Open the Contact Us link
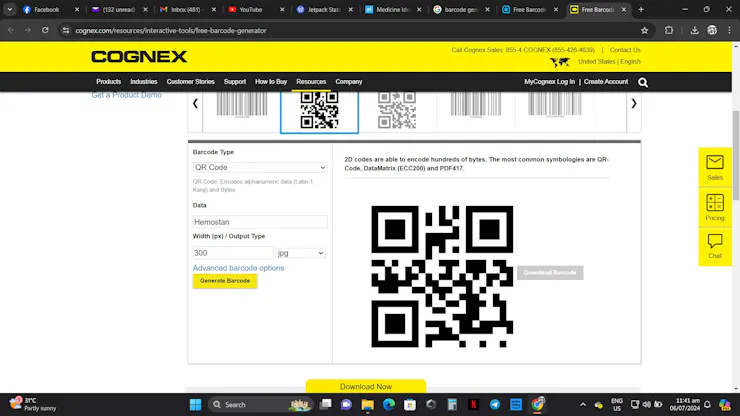The width and height of the screenshot is (740, 416). (625, 50)
